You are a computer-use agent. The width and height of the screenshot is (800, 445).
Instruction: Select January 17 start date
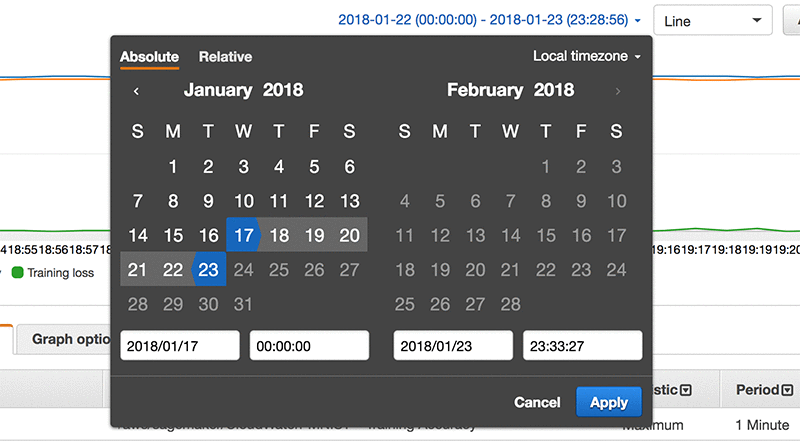click(x=243, y=235)
